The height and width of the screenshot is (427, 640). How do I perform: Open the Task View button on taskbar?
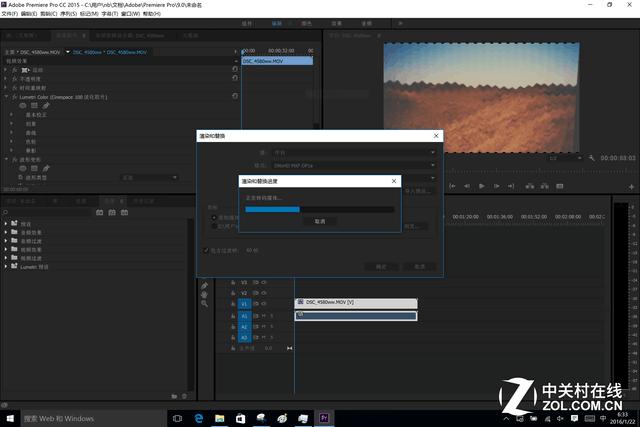pyautogui.click(x=178, y=418)
